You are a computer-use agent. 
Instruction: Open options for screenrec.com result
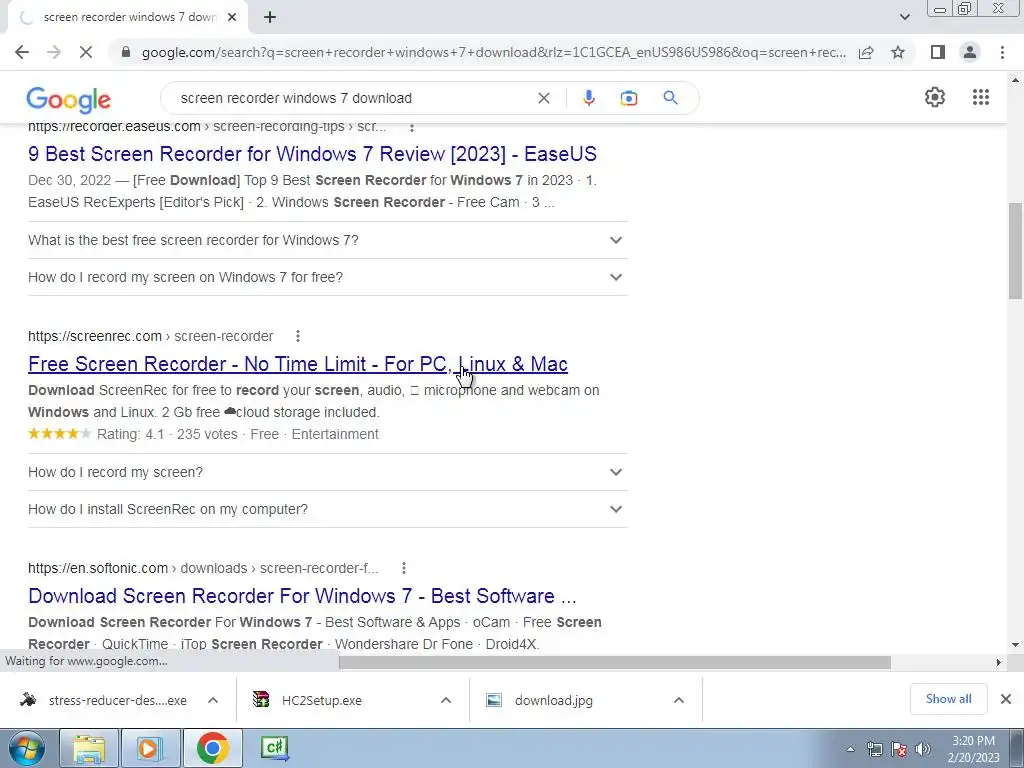click(x=298, y=336)
